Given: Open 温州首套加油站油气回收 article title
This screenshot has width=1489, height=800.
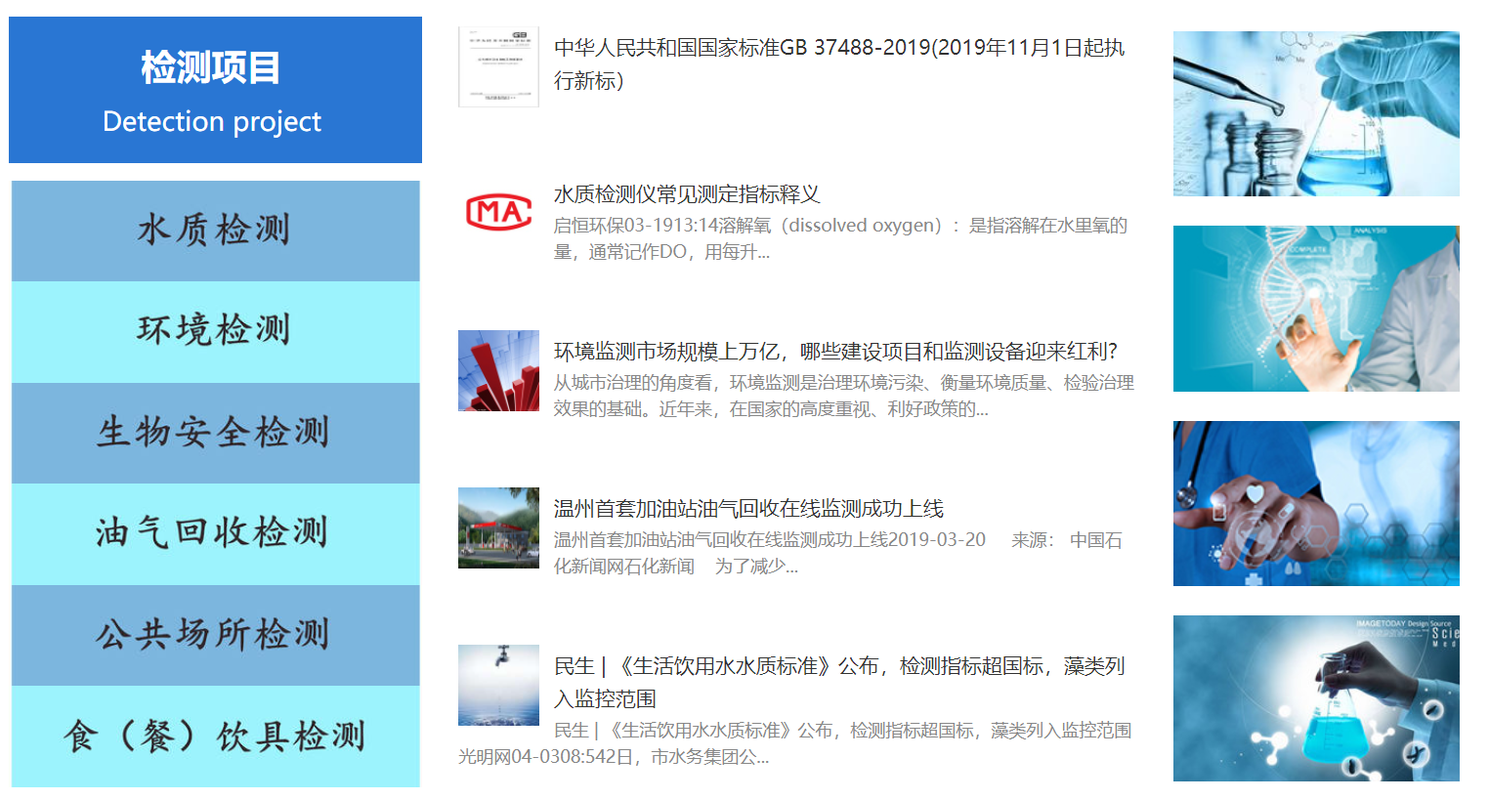Looking at the screenshot, I should click(748, 509).
